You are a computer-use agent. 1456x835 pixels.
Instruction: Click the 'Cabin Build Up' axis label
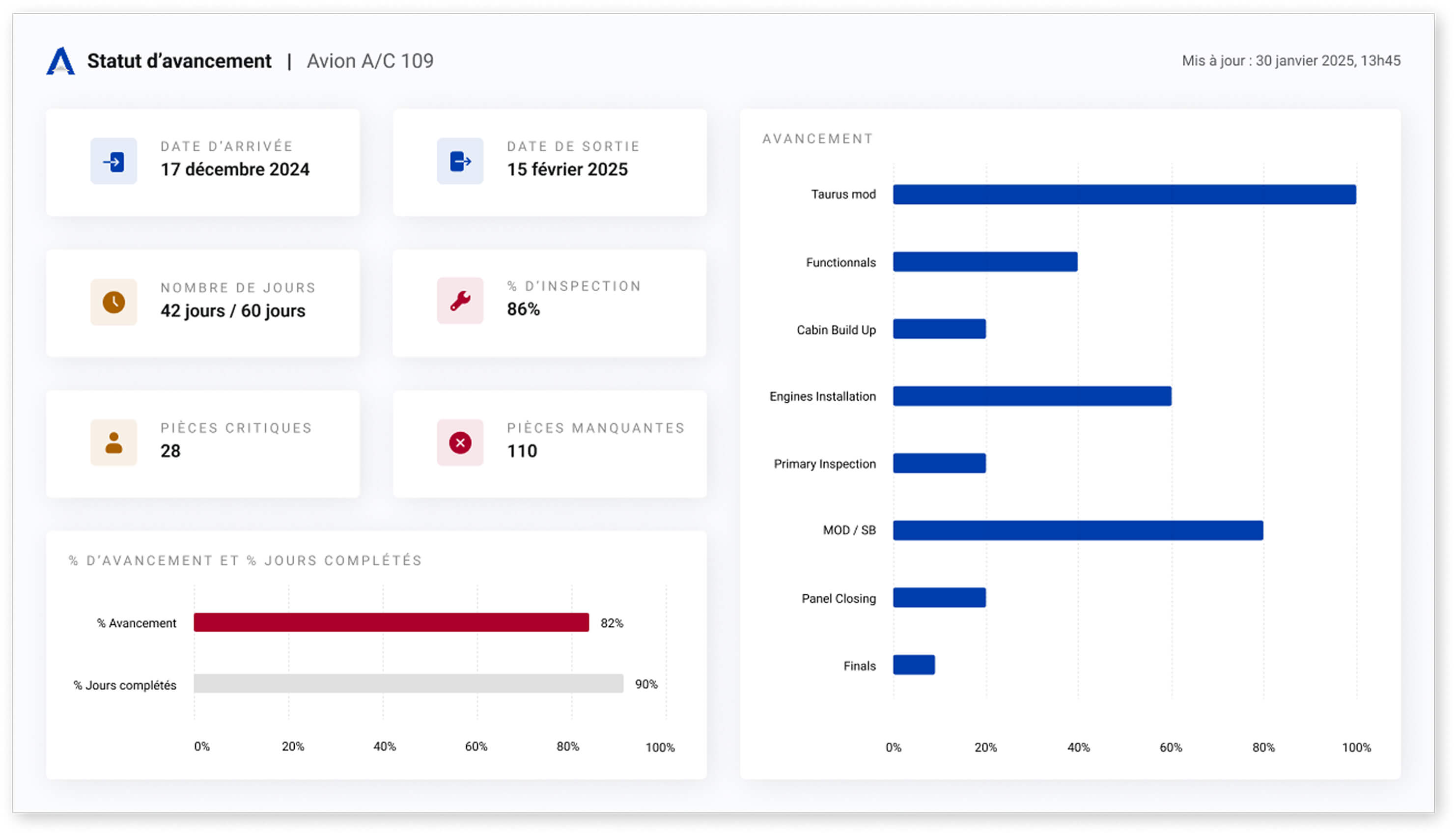[836, 330]
